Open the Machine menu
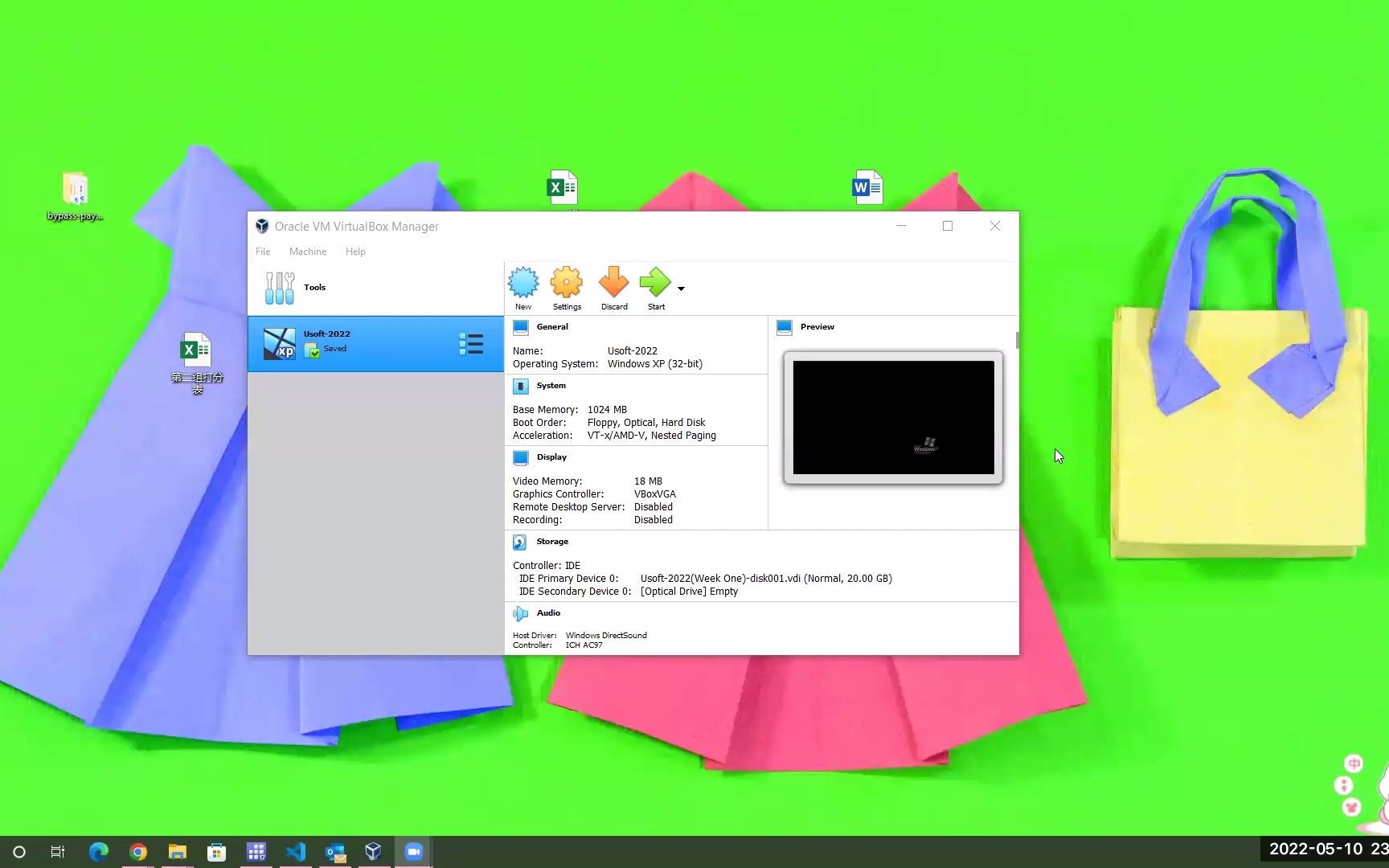 click(x=308, y=252)
